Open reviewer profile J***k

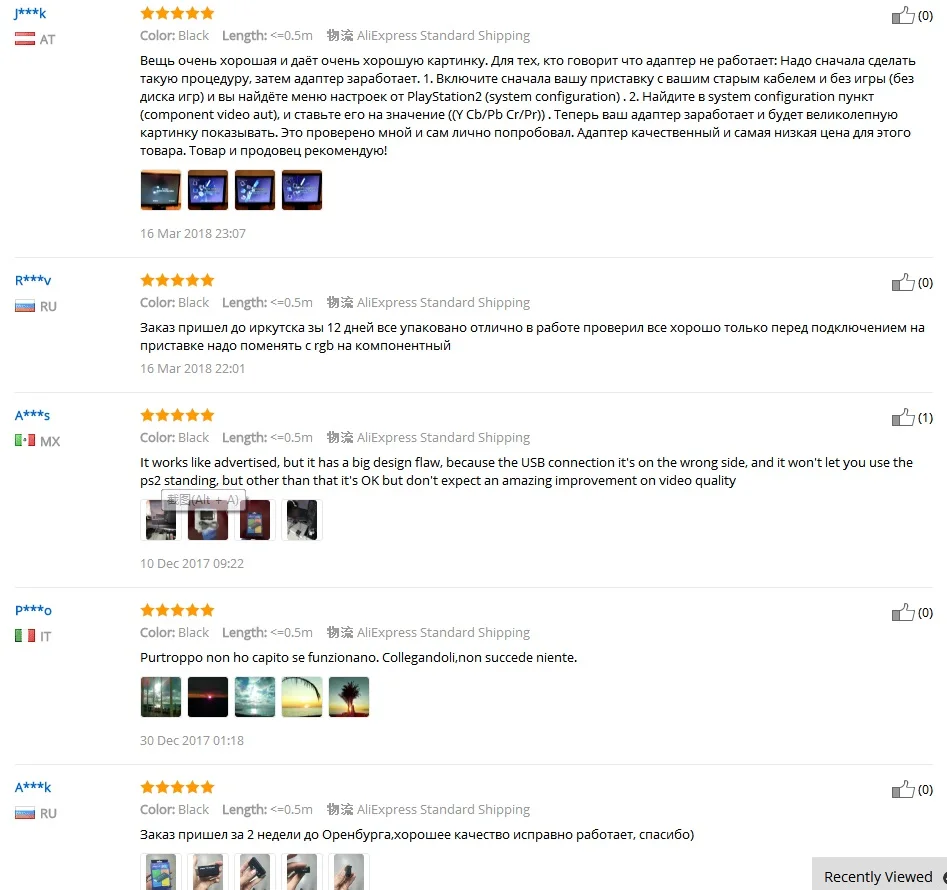[30, 13]
